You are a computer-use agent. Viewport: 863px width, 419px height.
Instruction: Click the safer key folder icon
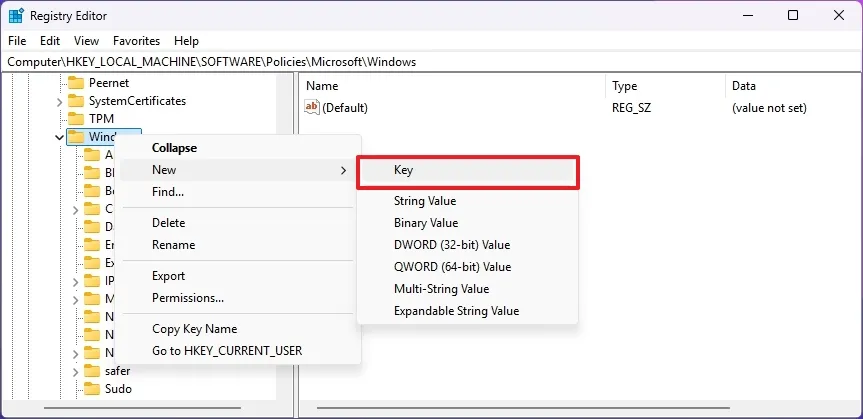coord(92,371)
